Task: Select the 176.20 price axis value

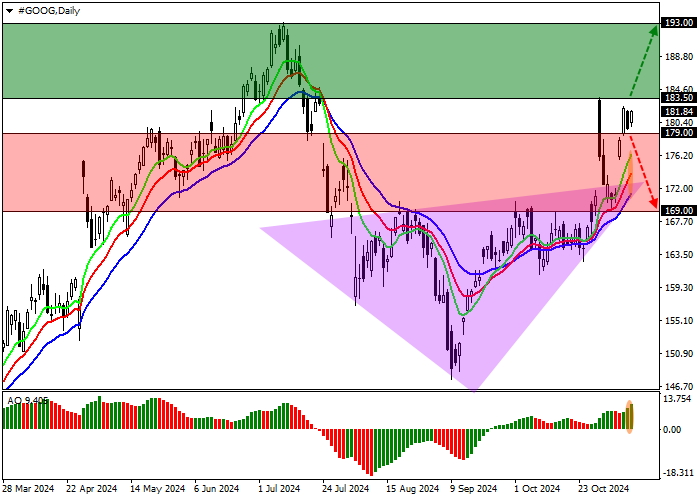Action: tap(679, 155)
